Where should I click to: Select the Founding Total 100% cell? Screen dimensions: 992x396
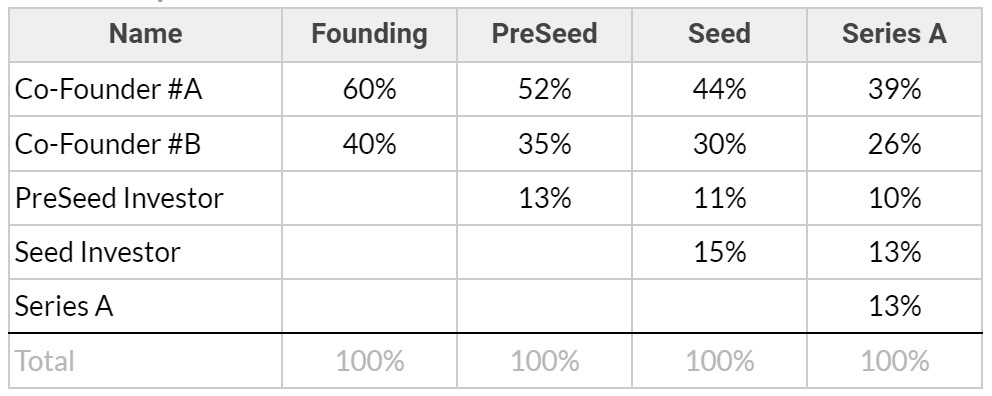coord(369,361)
